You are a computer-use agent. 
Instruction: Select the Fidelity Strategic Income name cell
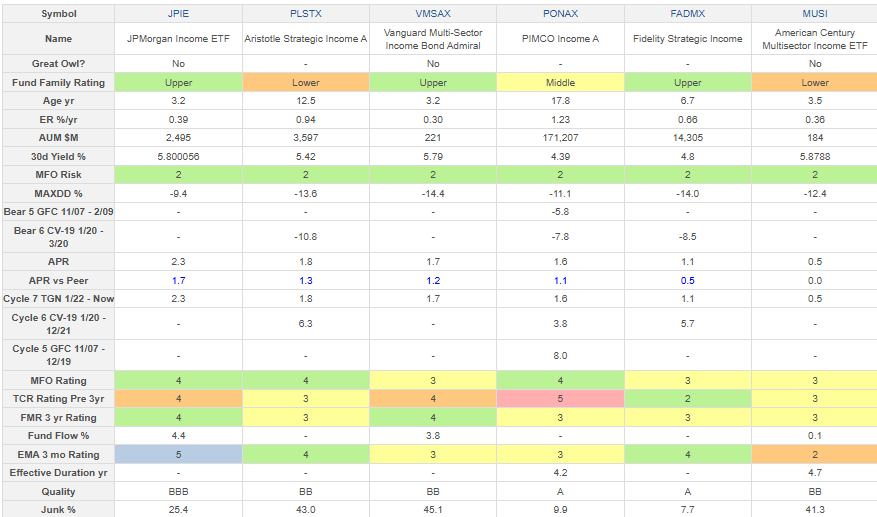(x=687, y=39)
